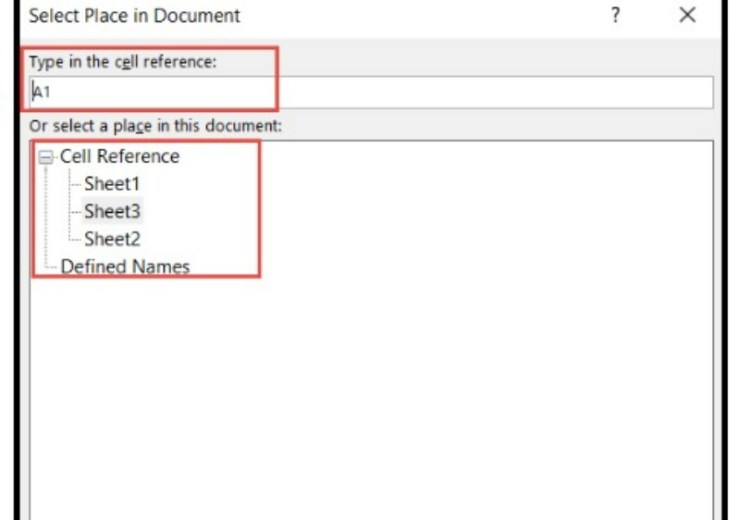Select Sheet1 in the document tree
This screenshot has height=520, width=740.
[x=112, y=184]
